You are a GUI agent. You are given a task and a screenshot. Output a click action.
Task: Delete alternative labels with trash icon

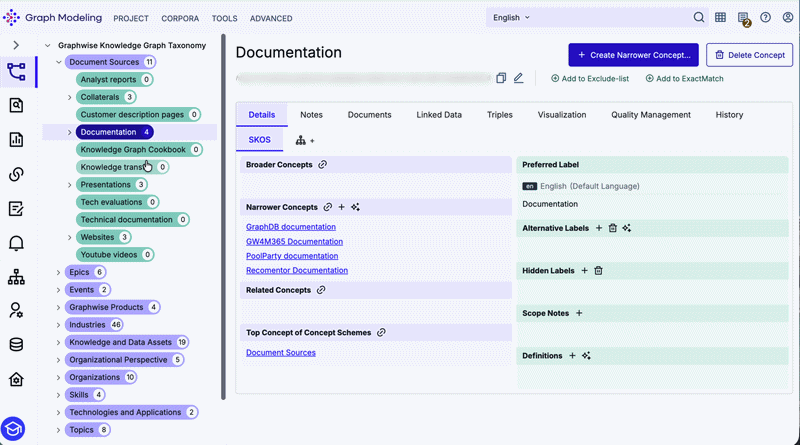pyautogui.click(x=613, y=228)
